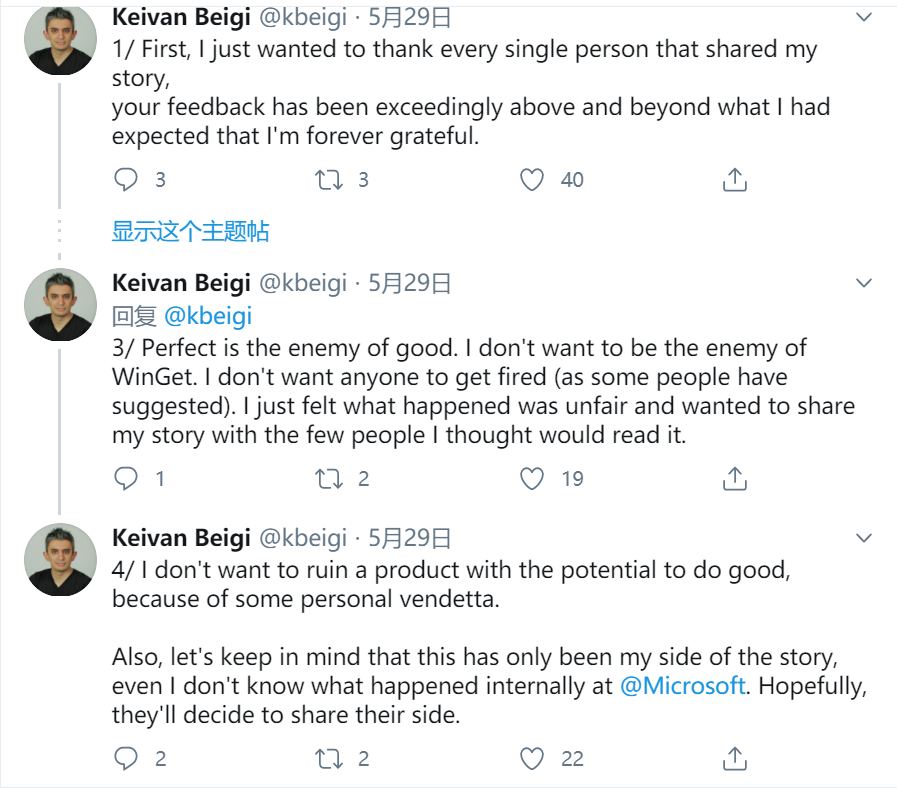Screen dimensions: 897x788
Task: Open Keivan Beigi's avatar on first tweet
Action: point(61,40)
